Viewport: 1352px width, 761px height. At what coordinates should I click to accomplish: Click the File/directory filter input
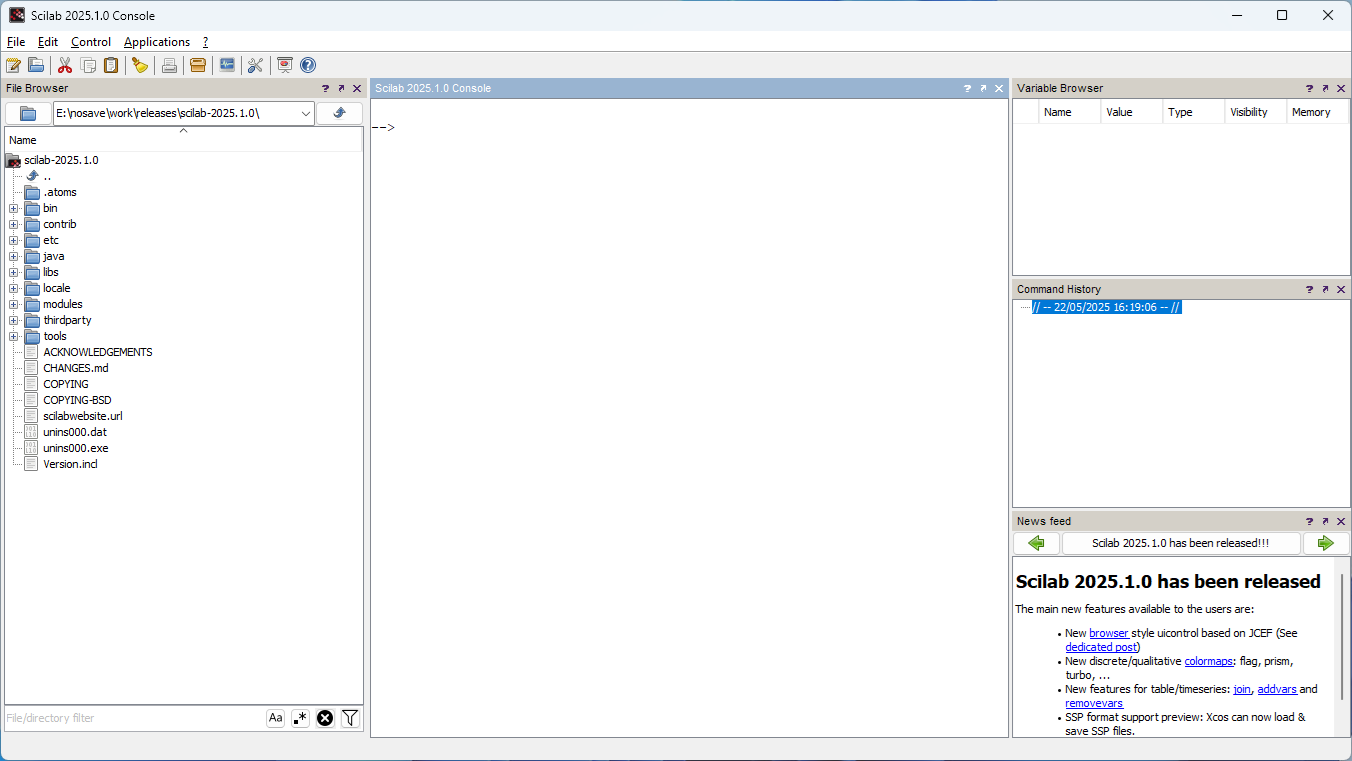point(134,718)
